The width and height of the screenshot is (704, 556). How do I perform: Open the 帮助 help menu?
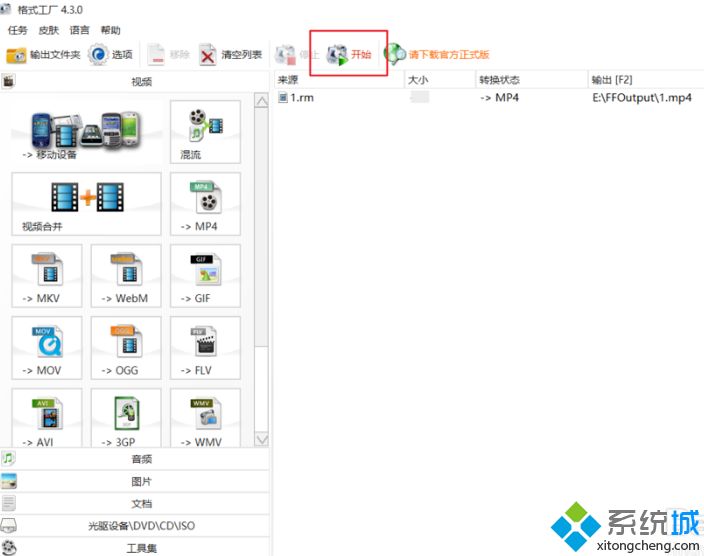110,30
